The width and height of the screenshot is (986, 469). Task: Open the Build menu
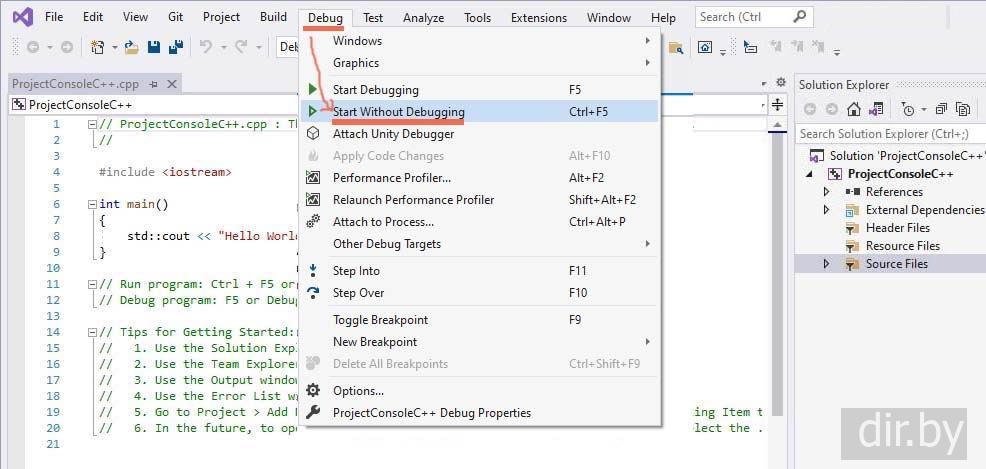coord(274,17)
